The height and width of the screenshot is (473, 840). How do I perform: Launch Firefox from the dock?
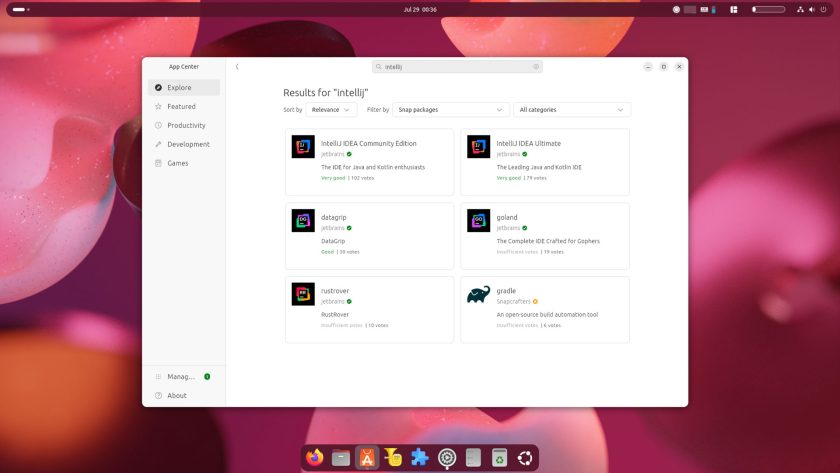click(x=314, y=457)
